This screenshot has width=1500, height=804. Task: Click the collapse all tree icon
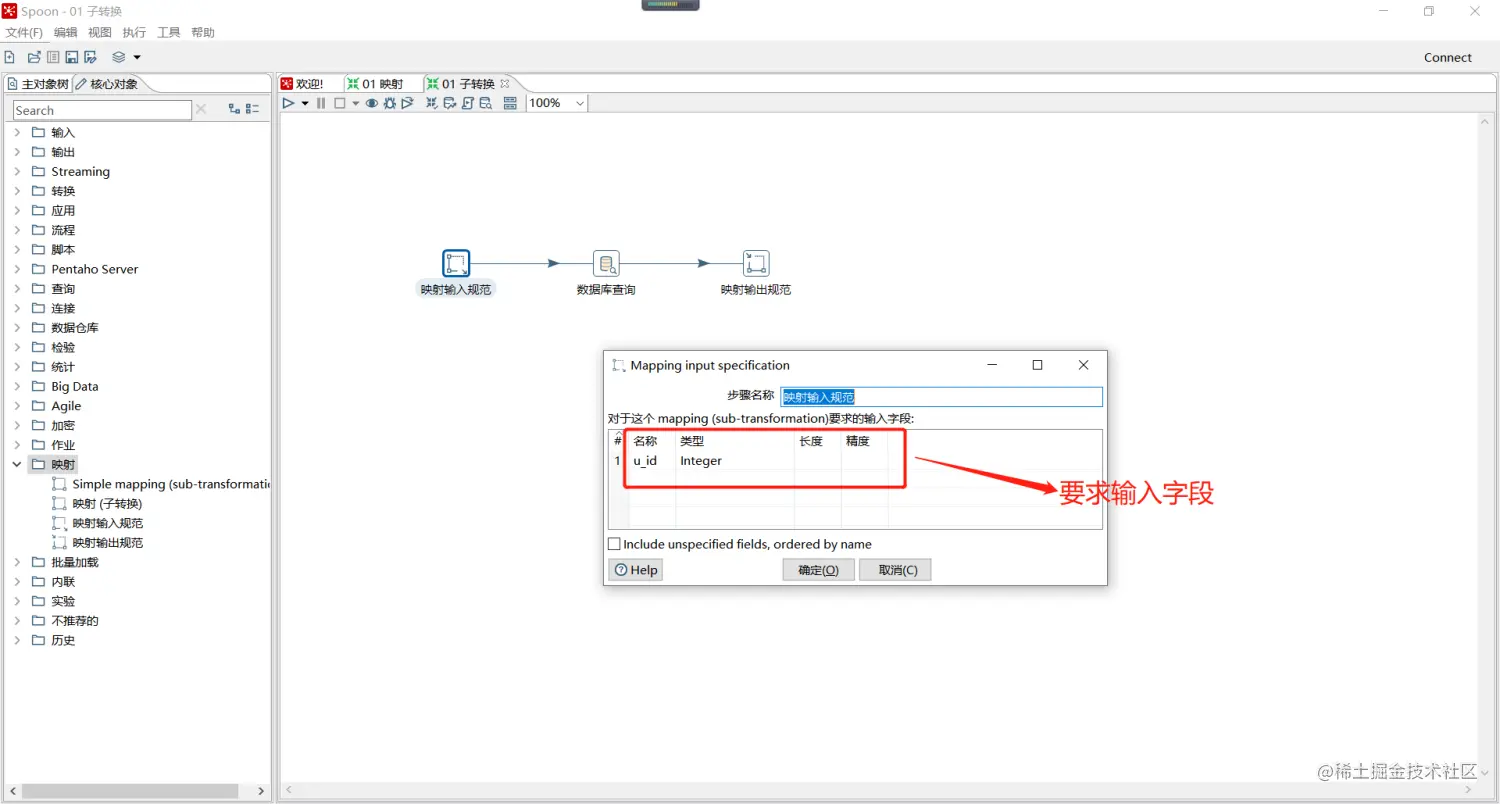[253, 109]
